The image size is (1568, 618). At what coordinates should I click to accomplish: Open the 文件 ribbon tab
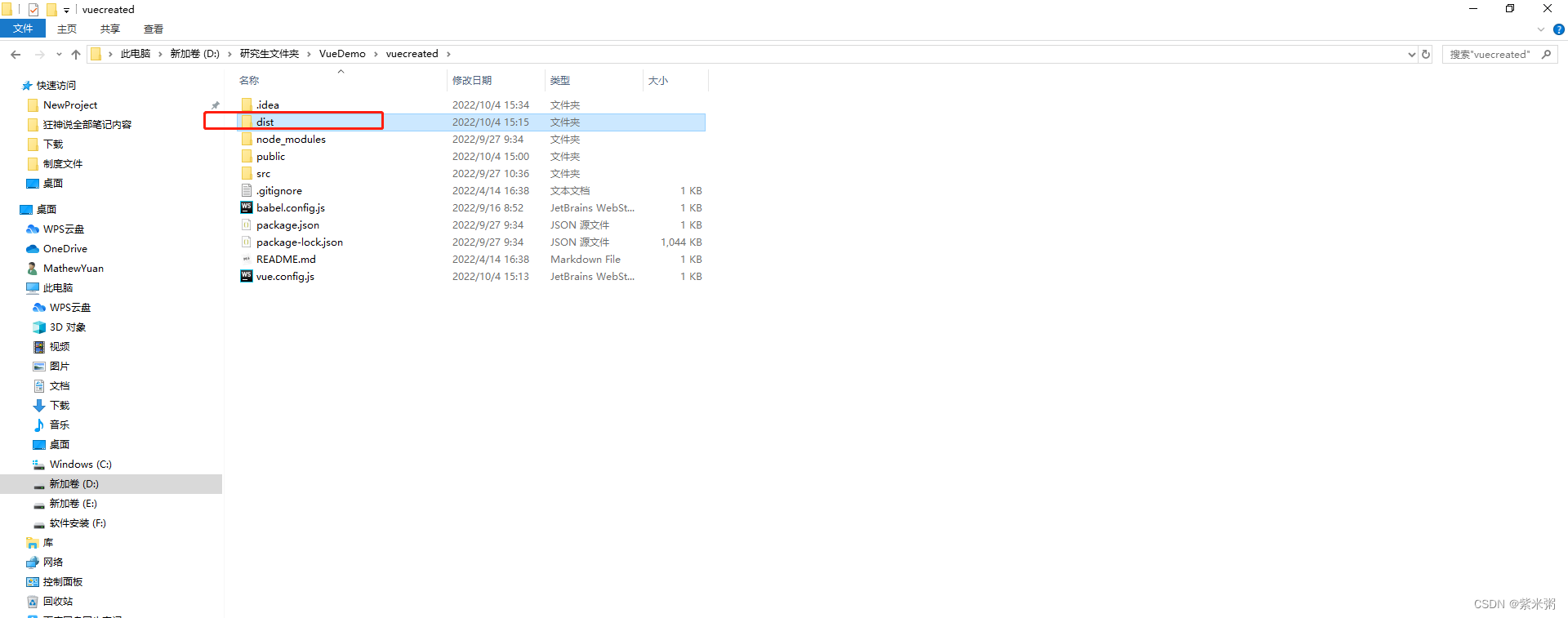pos(23,29)
